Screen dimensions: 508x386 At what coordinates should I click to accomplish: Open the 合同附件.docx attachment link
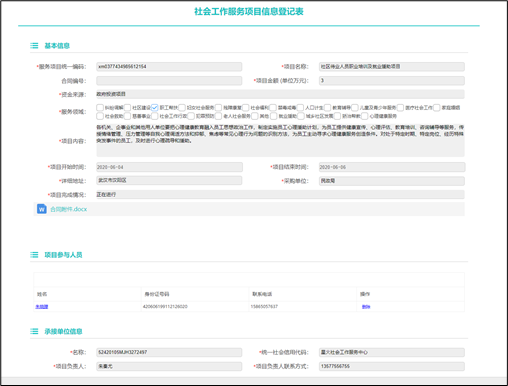[x=69, y=209]
